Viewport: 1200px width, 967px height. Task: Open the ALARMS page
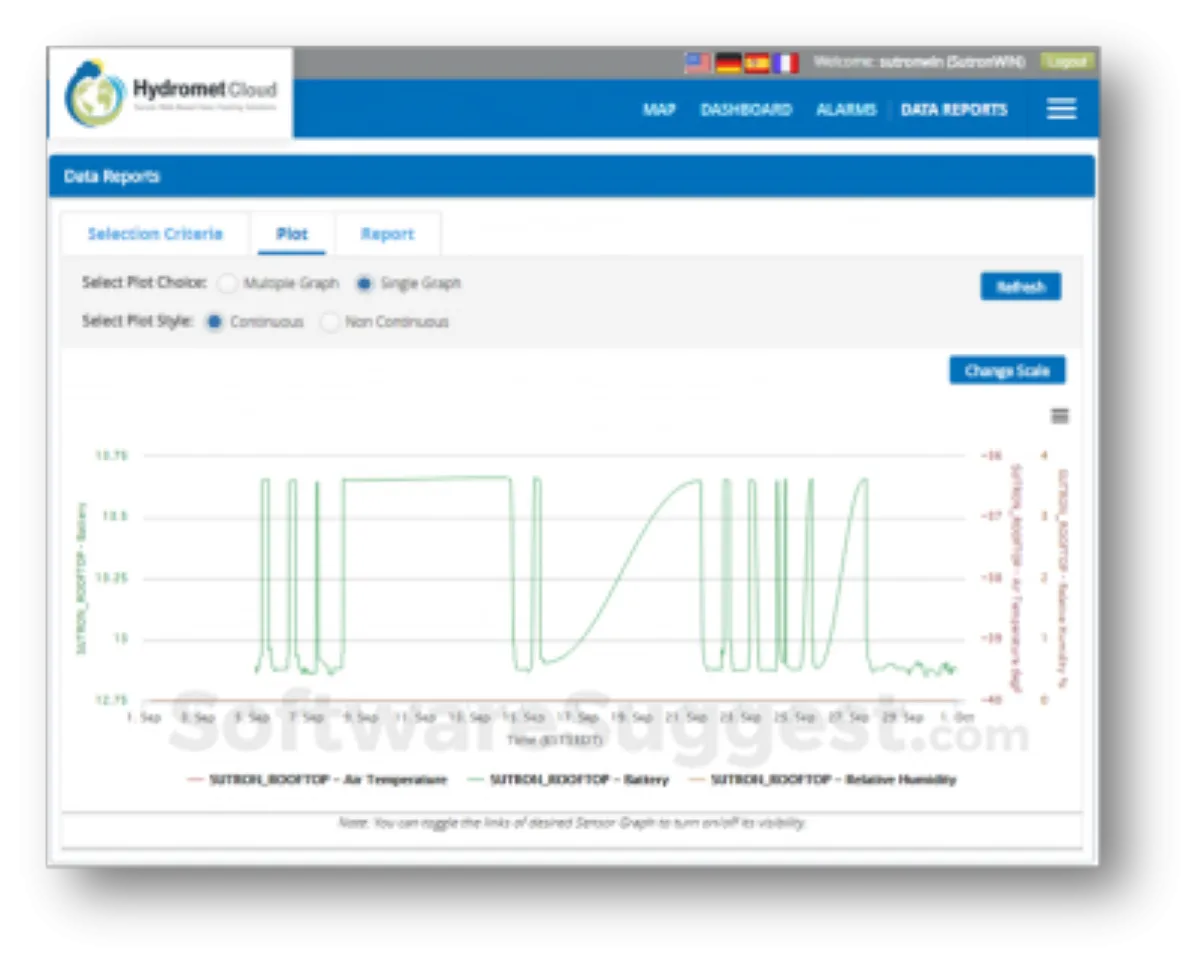tap(846, 110)
